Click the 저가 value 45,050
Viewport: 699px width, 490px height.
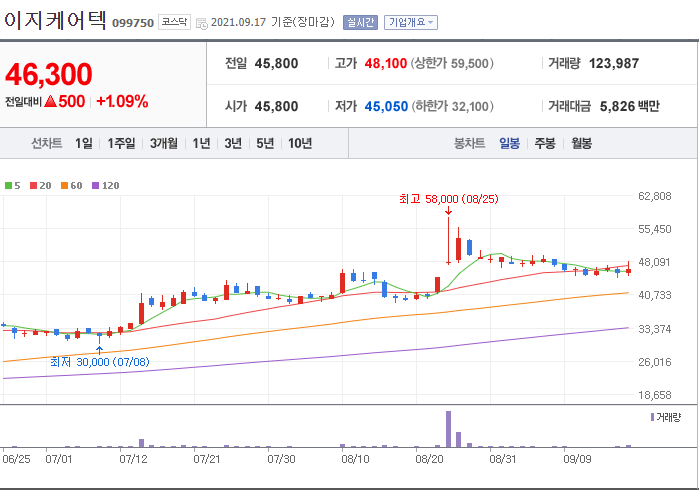pyautogui.click(x=386, y=107)
